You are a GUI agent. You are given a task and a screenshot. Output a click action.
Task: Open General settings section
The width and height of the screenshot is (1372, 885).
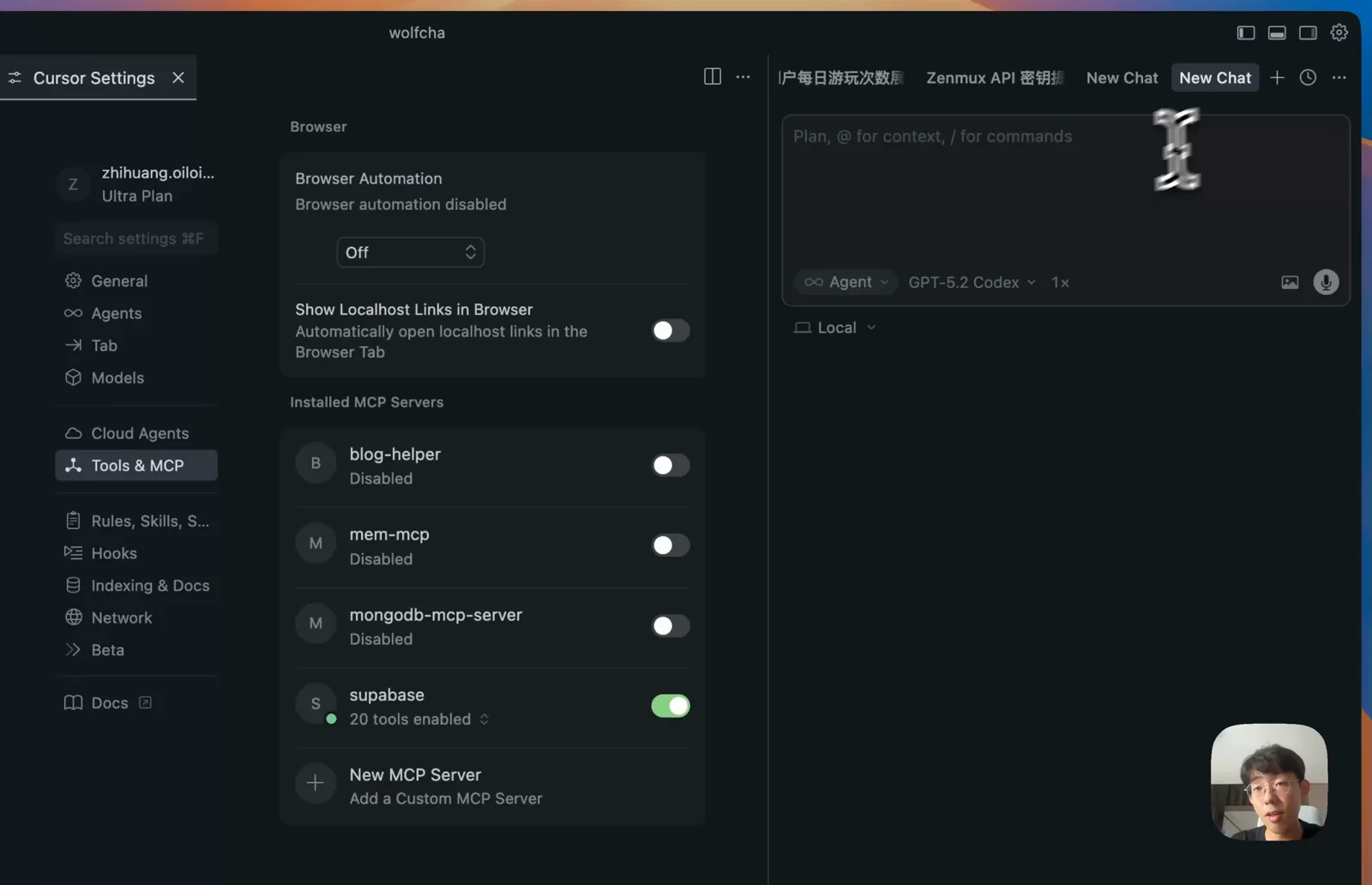click(x=136, y=280)
